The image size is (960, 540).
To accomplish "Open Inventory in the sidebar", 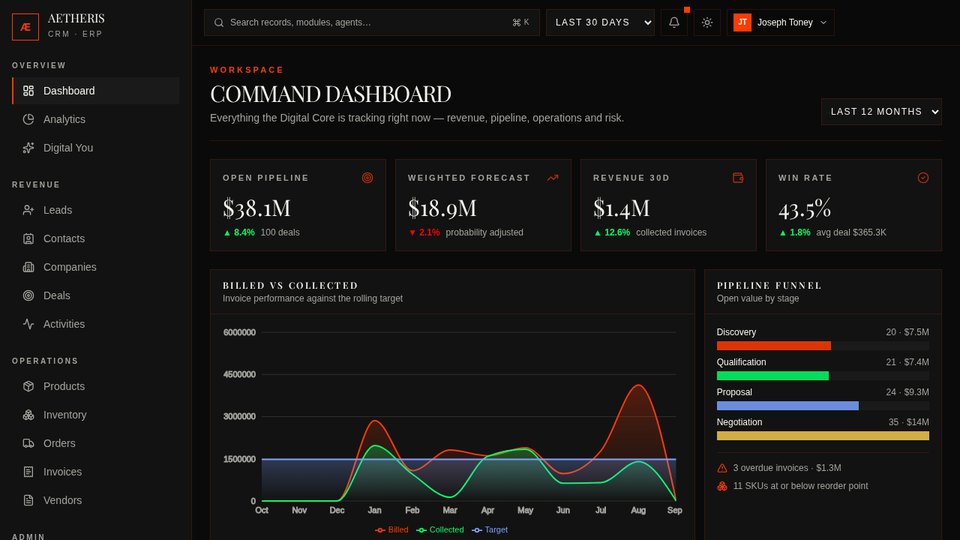I will pyautogui.click(x=96, y=415).
